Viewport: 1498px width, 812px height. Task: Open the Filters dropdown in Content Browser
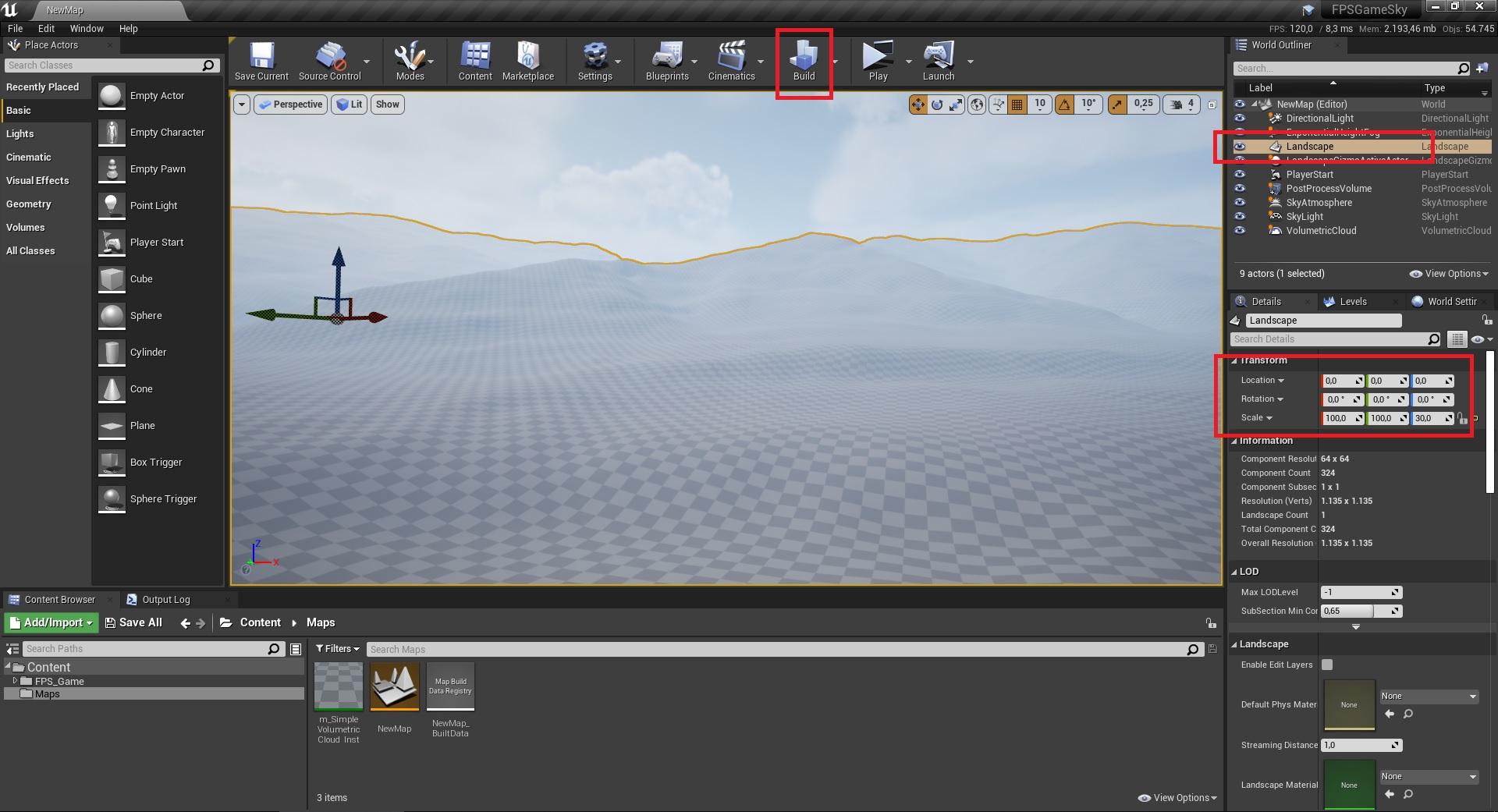(x=337, y=649)
